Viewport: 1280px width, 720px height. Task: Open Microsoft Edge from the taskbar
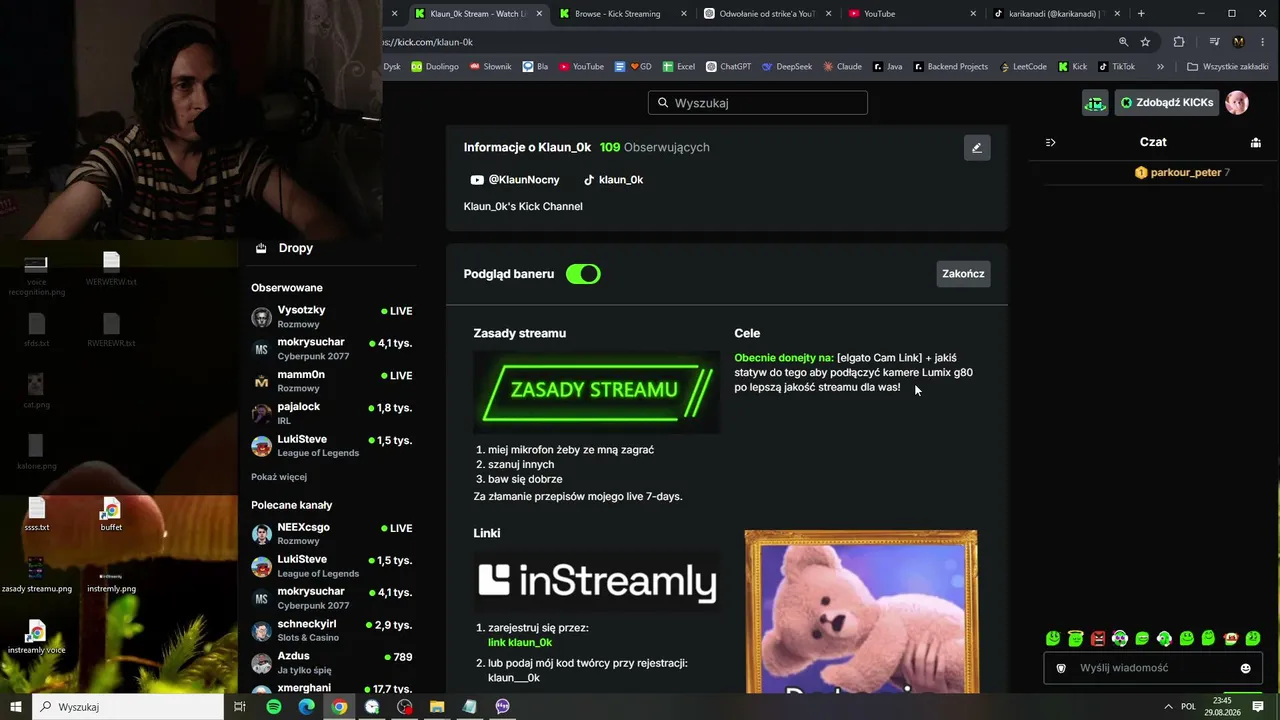pos(307,707)
